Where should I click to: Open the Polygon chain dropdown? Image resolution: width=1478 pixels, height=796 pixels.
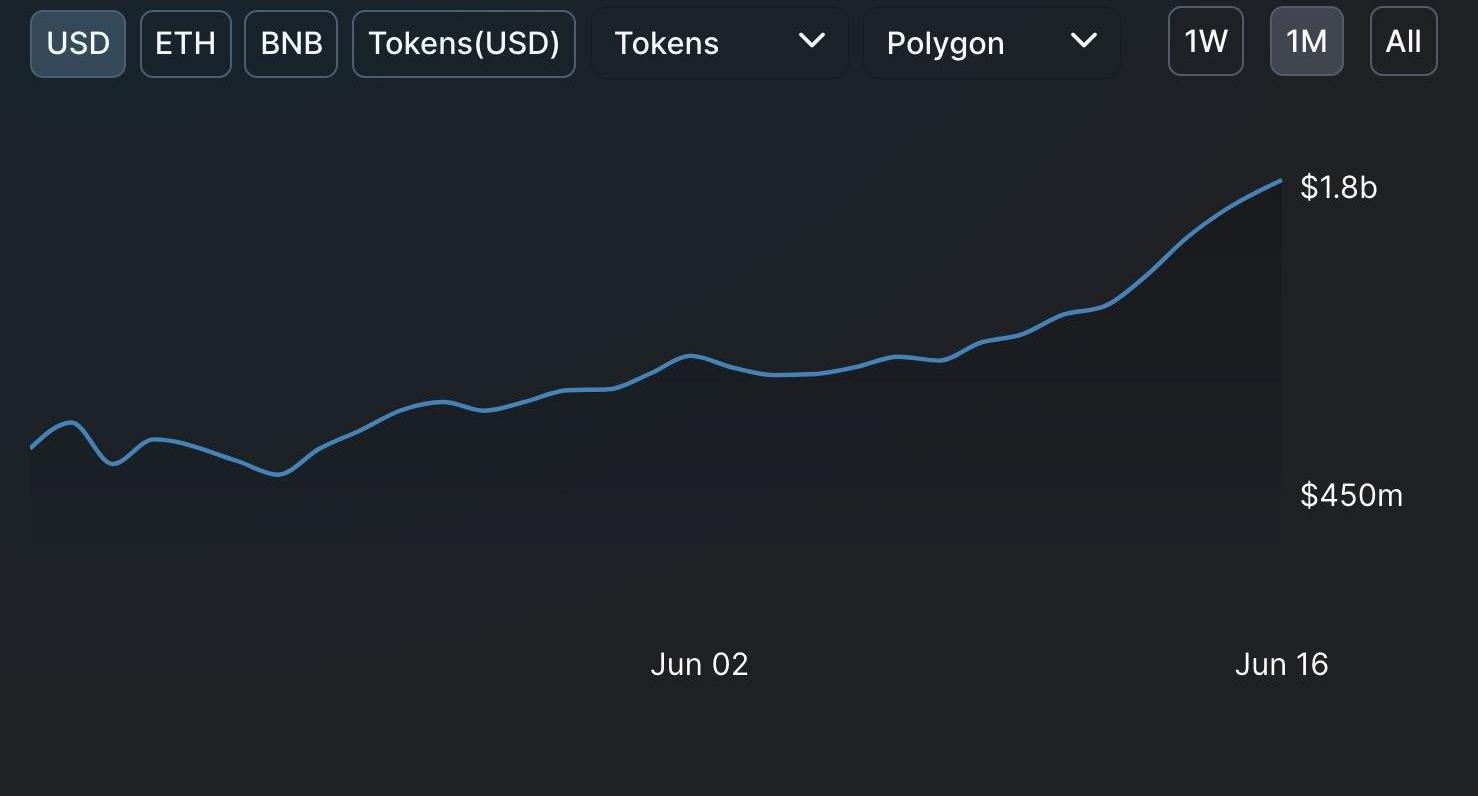992,43
